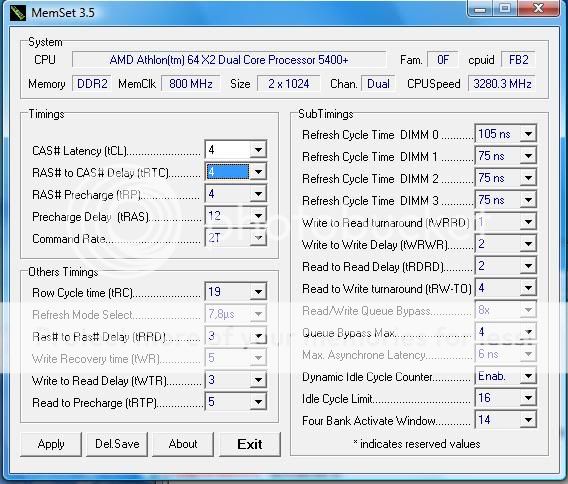Screen dimensions: 568x484
Task: Click the SubTimings group label
Action: tap(325, 114)
